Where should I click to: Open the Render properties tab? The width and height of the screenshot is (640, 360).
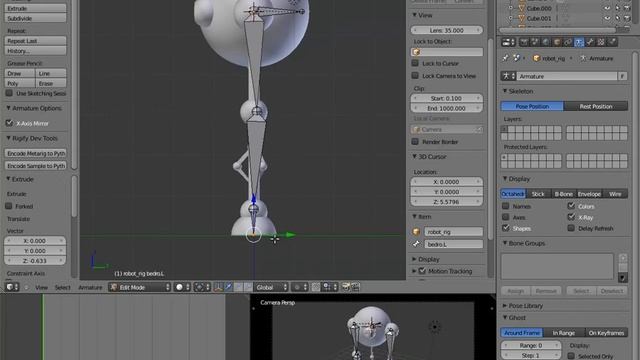click(524, 42)
